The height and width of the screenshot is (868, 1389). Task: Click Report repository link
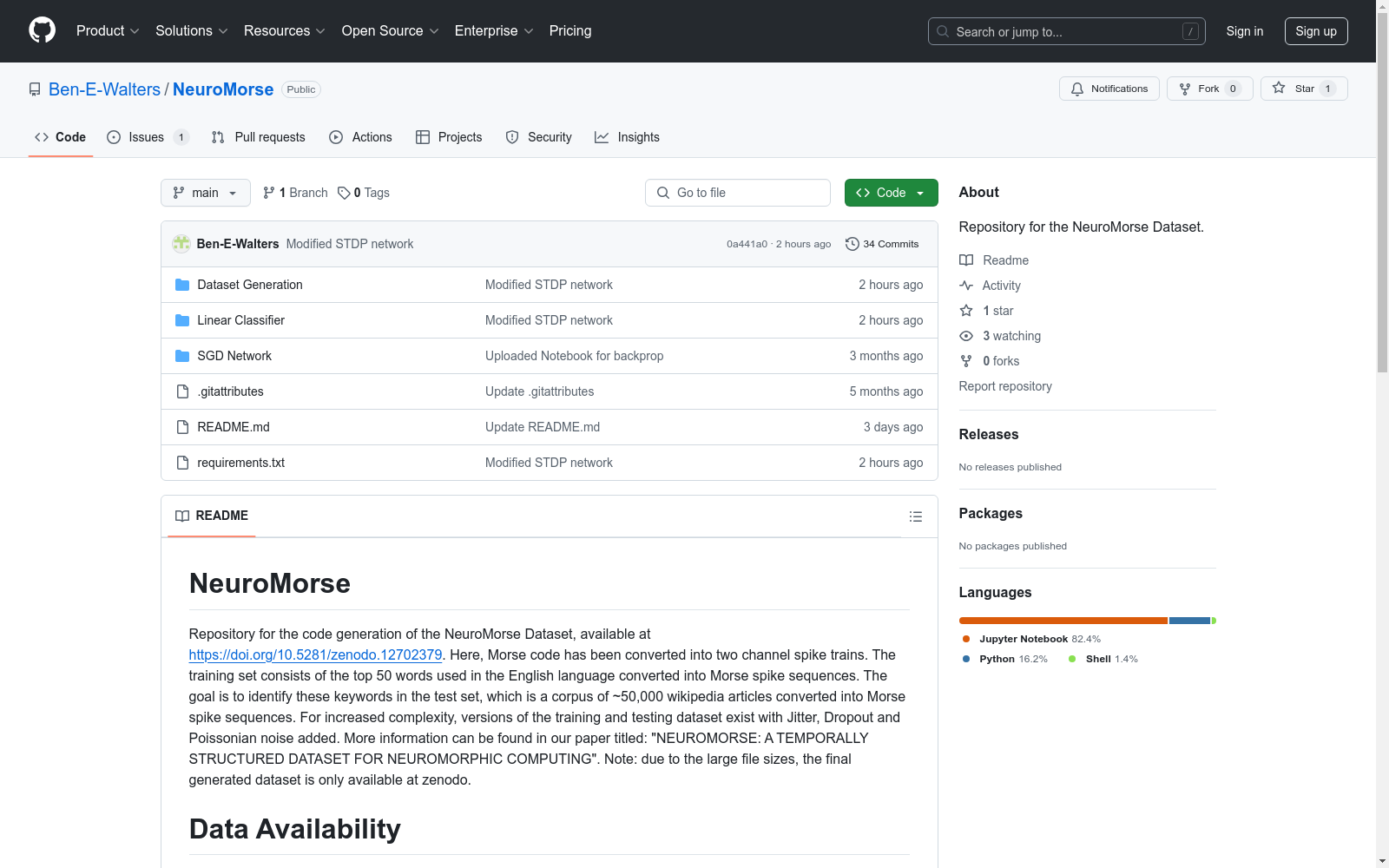pos(1005,386)
